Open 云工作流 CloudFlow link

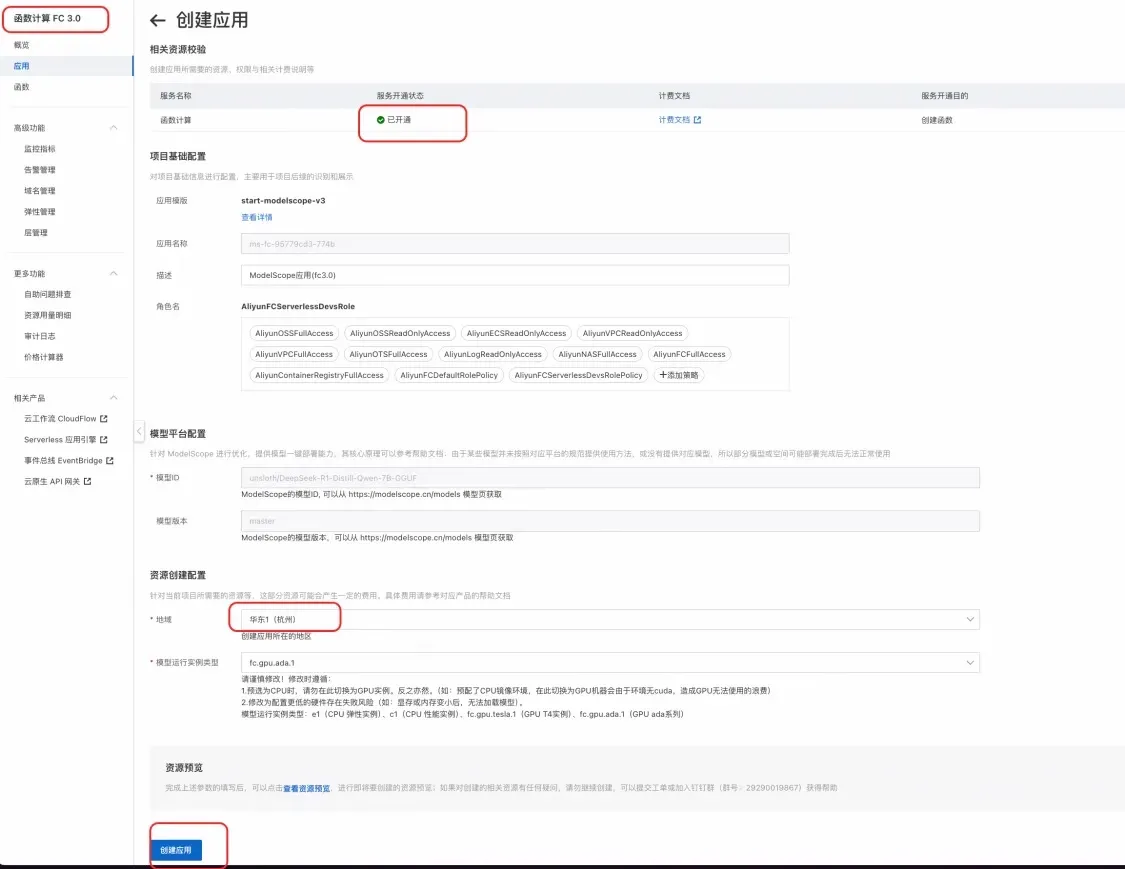60,418
